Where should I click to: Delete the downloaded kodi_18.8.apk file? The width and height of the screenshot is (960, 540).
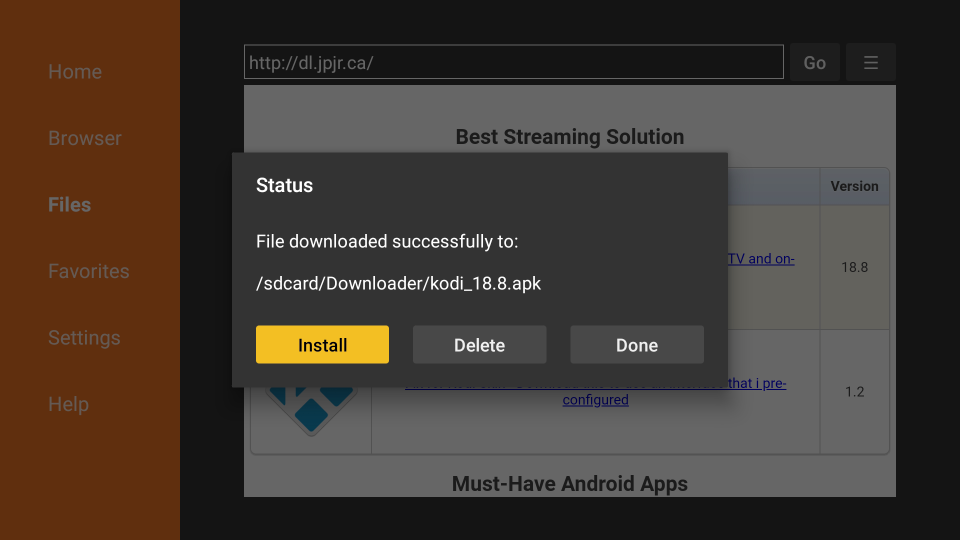479,345
